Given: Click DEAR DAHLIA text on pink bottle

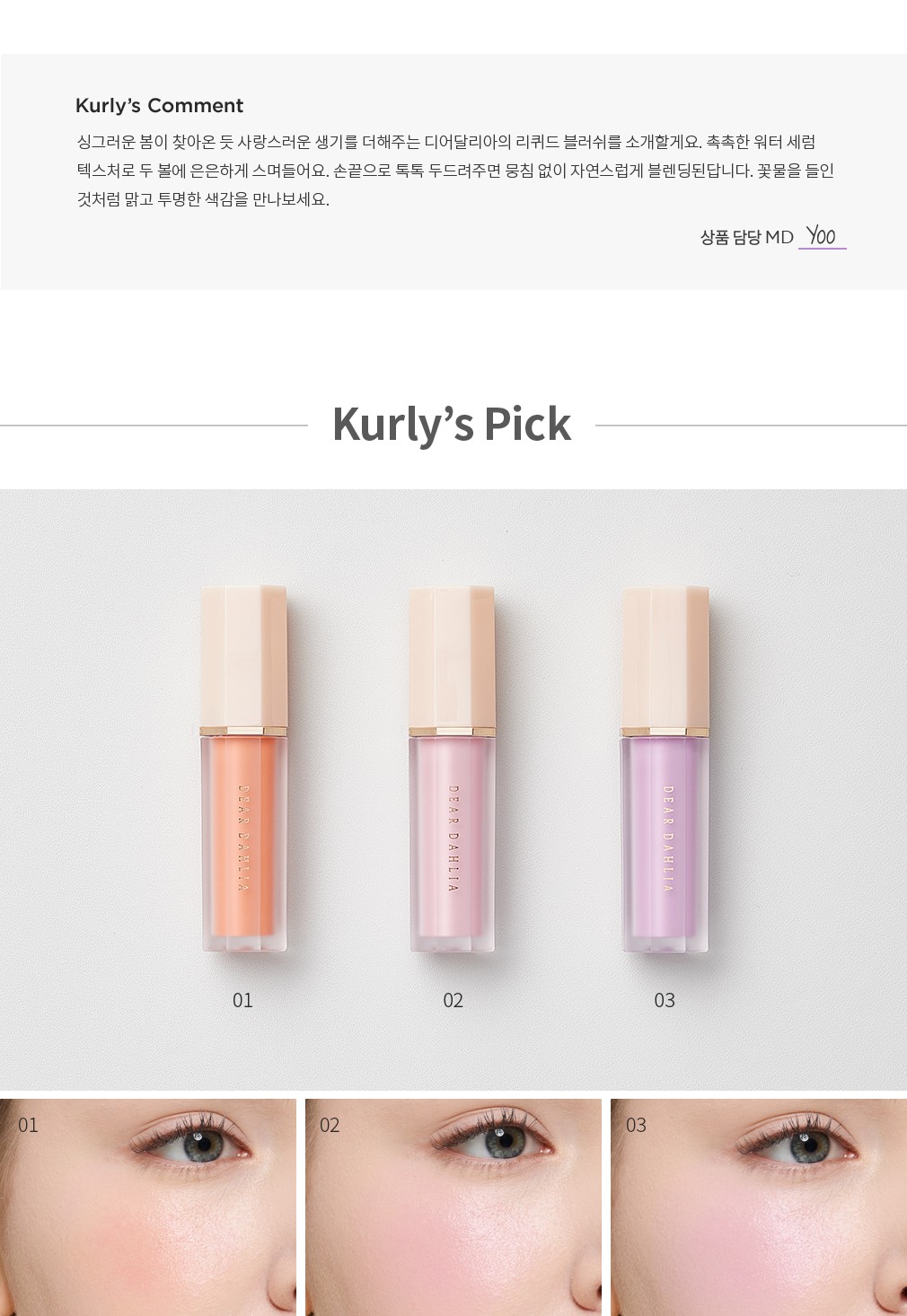Looking at the screenshot, I should (x=453, y=838).
